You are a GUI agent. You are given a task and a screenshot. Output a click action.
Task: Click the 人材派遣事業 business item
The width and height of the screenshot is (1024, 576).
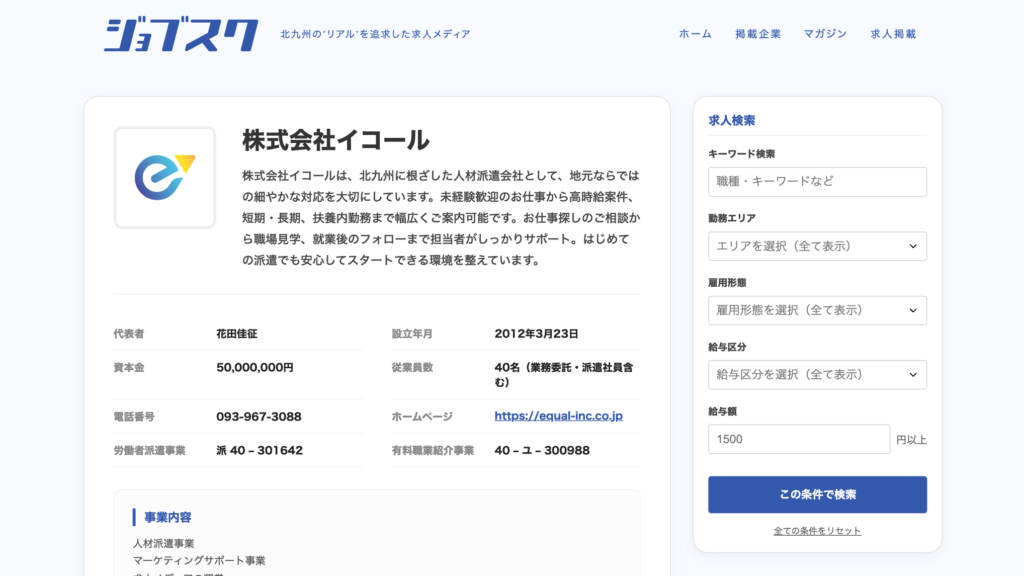click(164, 543)
